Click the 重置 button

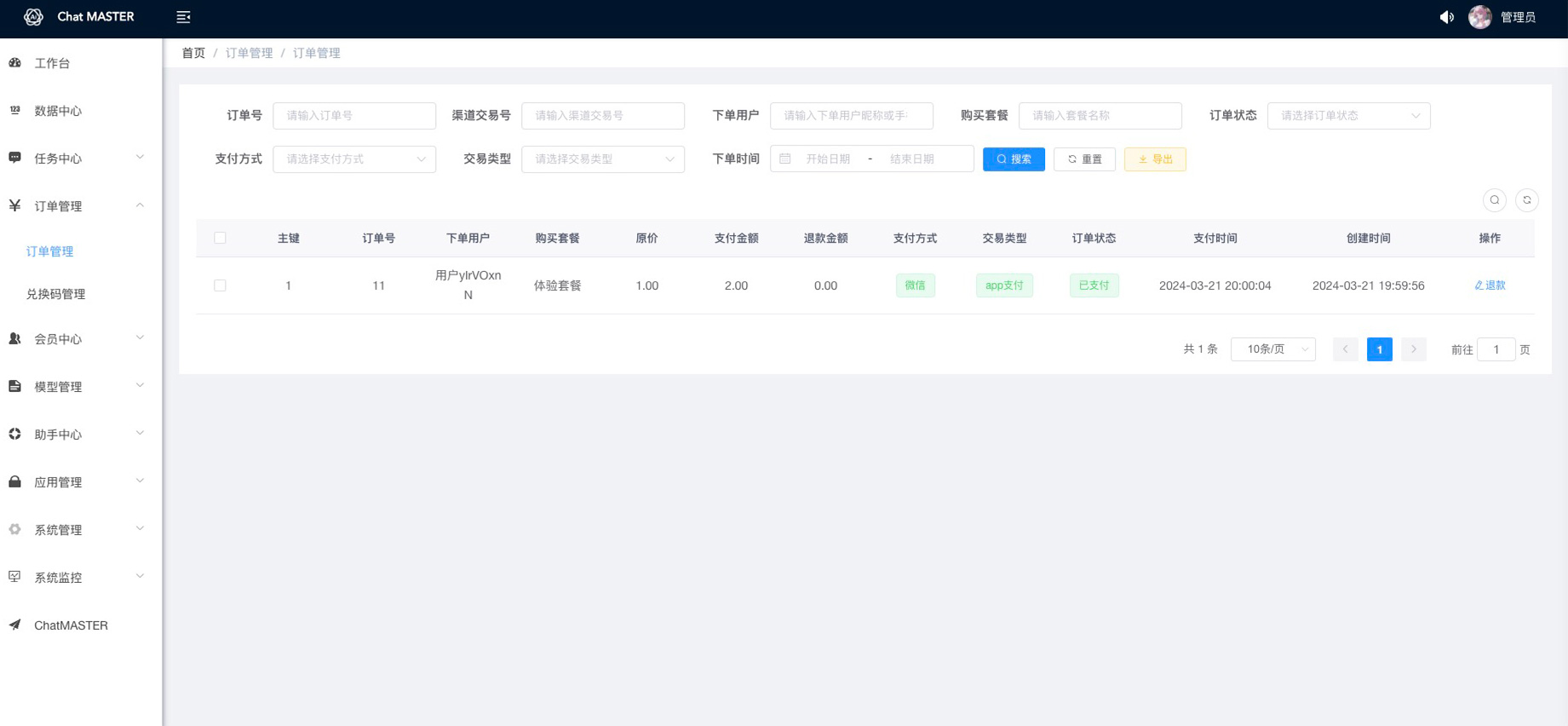click(1084, 159)
